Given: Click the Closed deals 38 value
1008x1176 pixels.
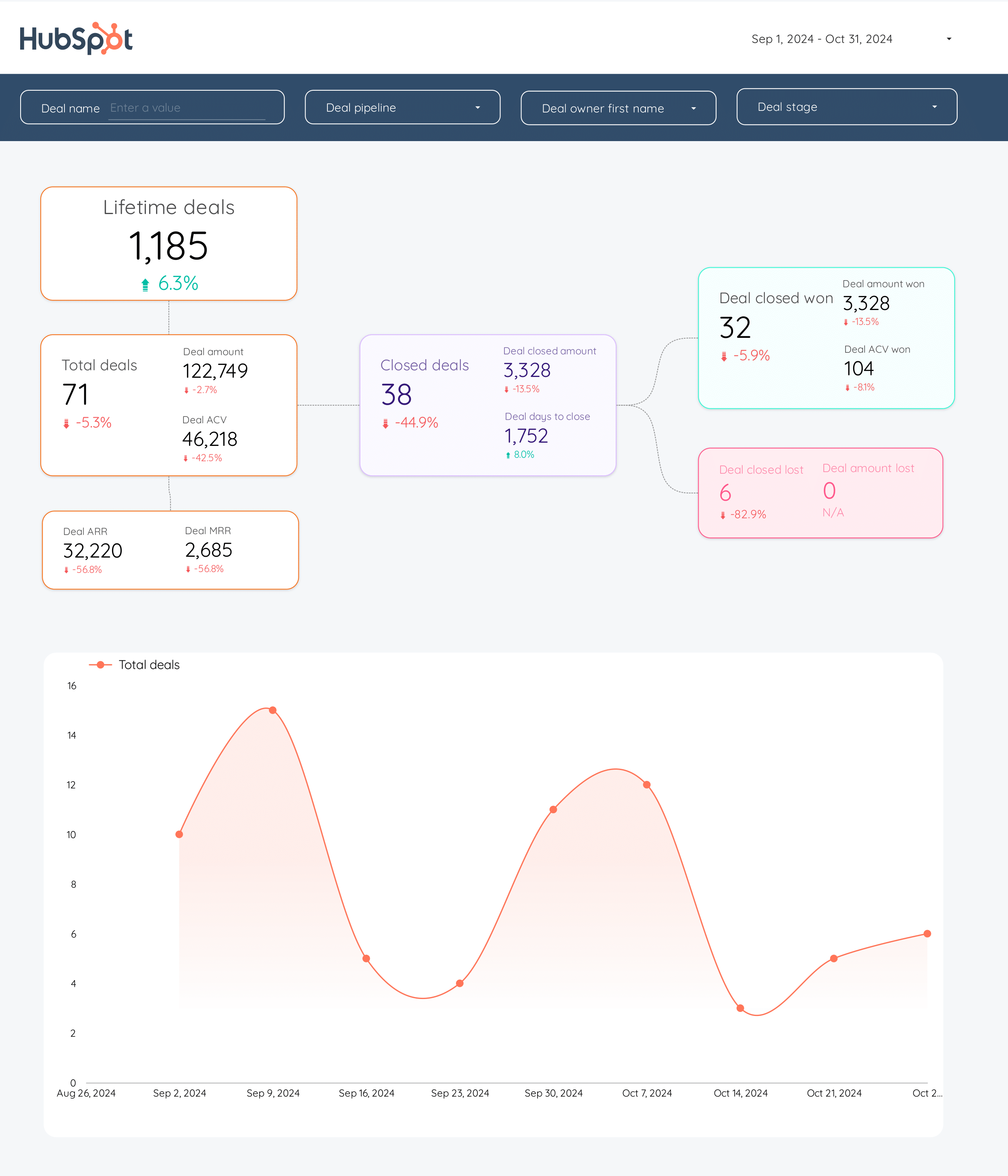Looking at the screenshot, I should pos(396,394).
